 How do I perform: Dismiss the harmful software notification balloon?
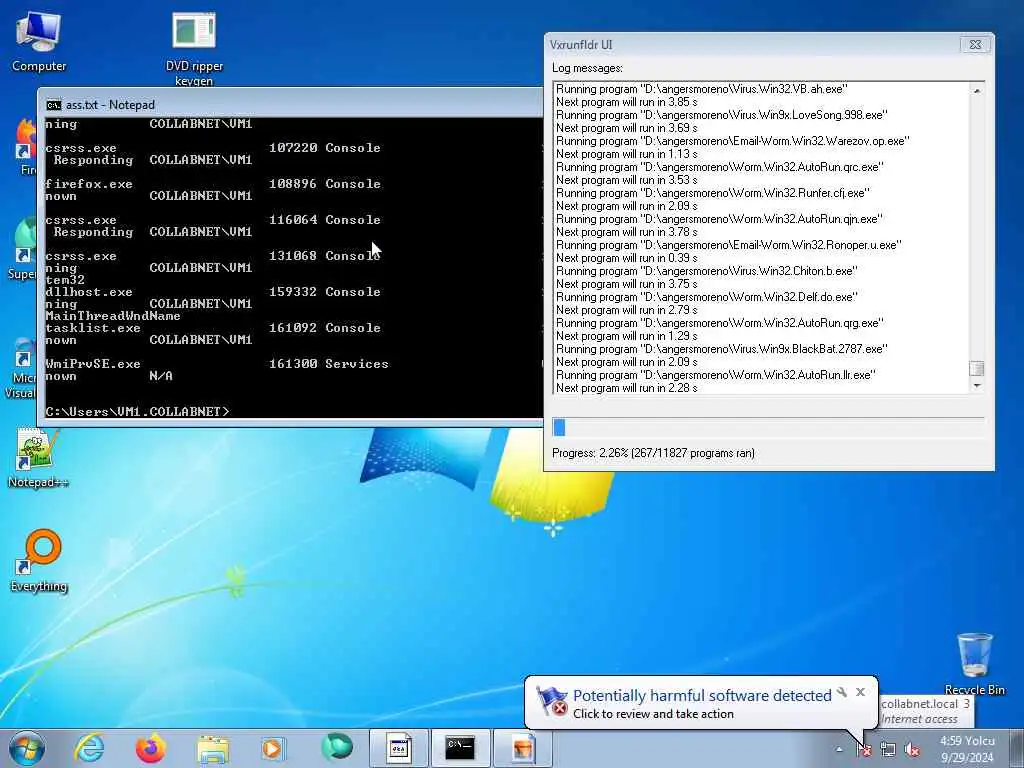[x=861, y=692]
